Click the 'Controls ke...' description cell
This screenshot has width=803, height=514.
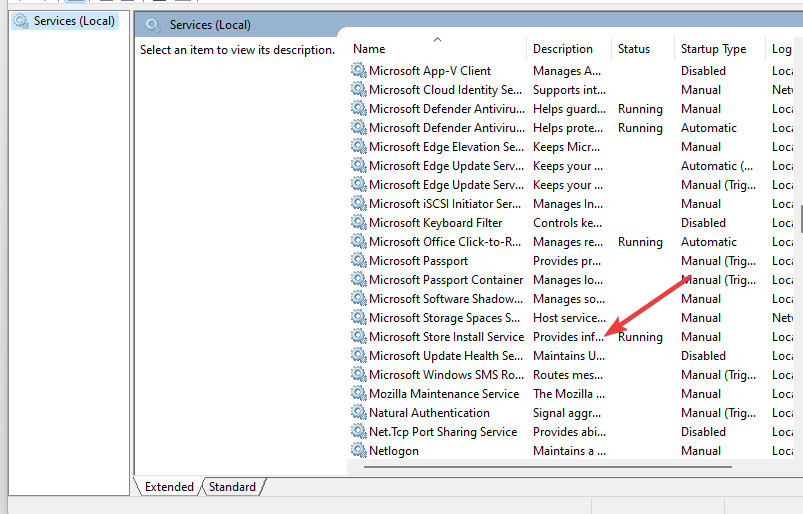tap(567, 223)
